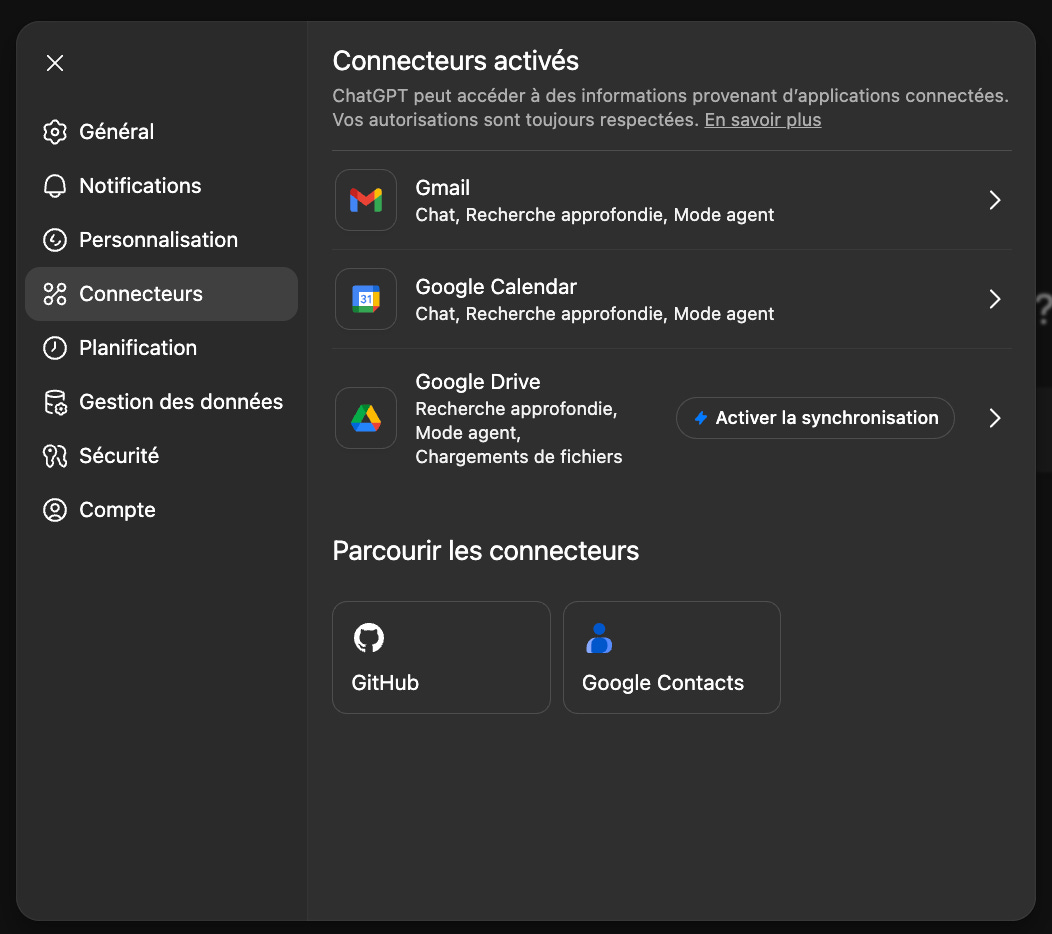
Task: Click the Général gear icon
Action: [55, 132]
